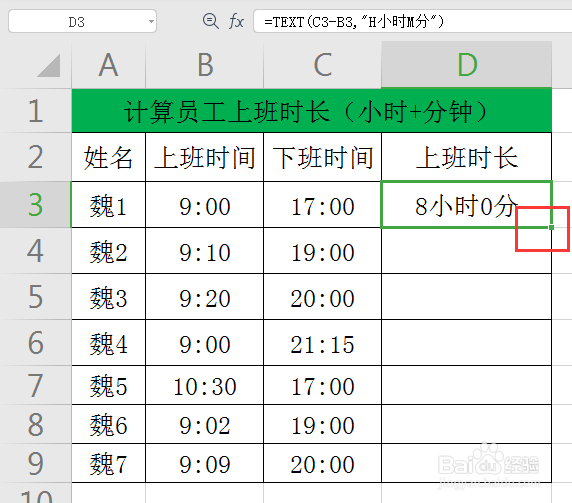The height and width of the screenshot is (503, 572).
Task: Select row 2 header
Action: [x=35, y=157]
